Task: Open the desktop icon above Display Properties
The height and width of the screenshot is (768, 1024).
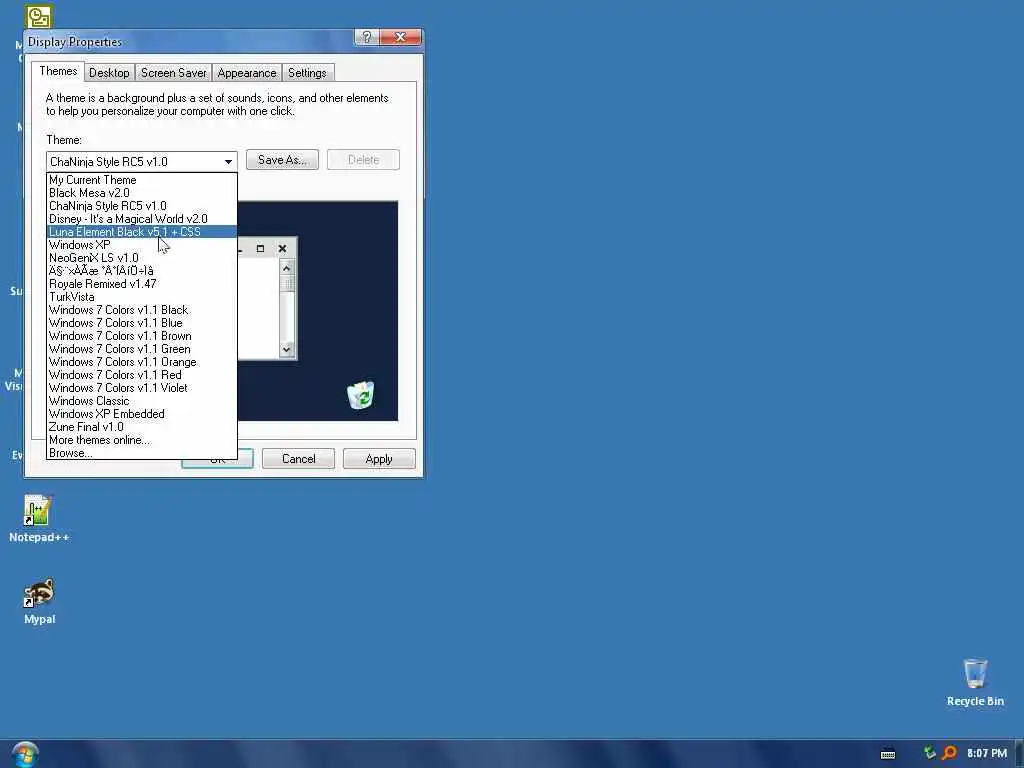Action: pyautogui.click(x=39, y=17)
